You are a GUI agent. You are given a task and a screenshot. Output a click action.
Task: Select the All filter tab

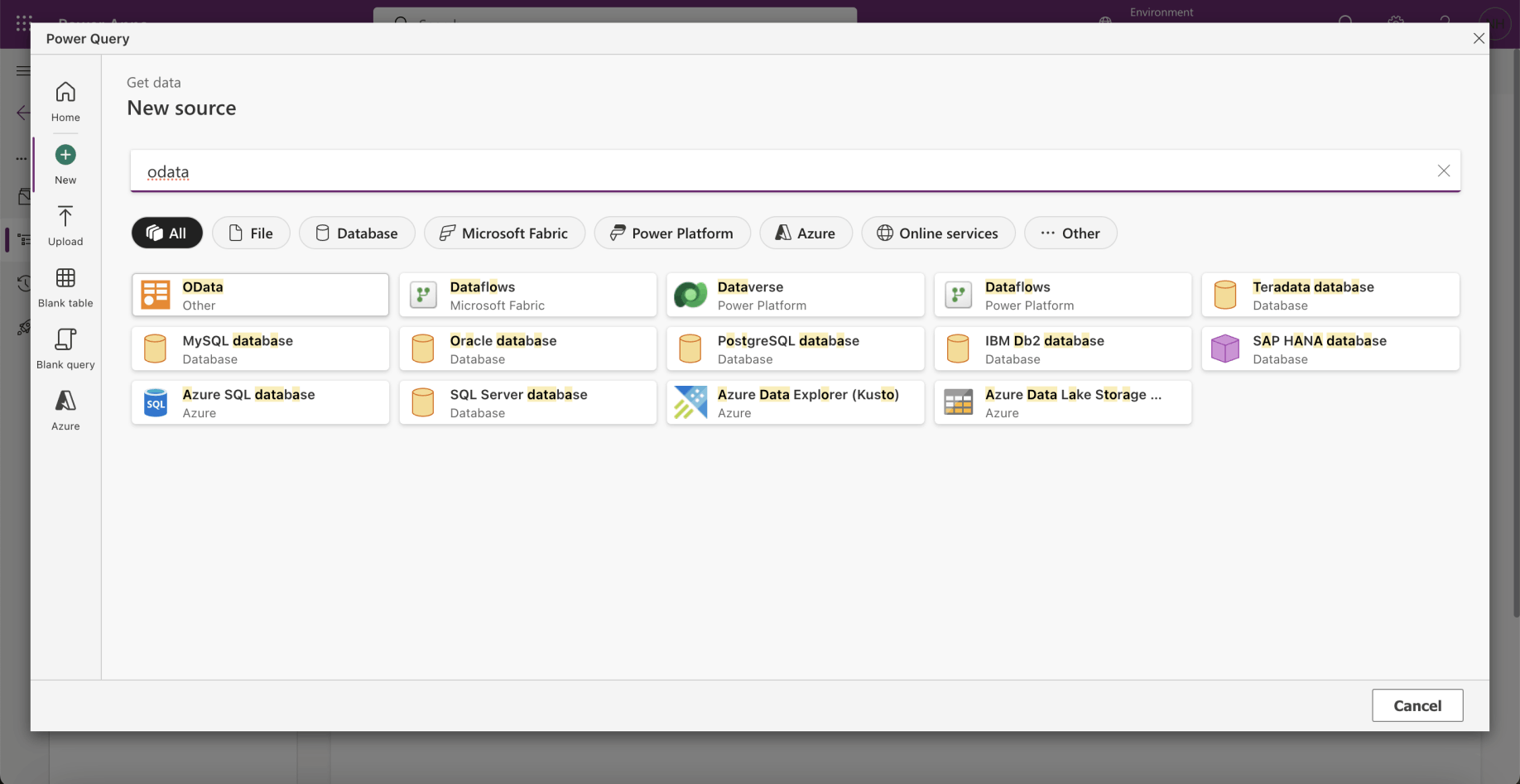[167, 233]
